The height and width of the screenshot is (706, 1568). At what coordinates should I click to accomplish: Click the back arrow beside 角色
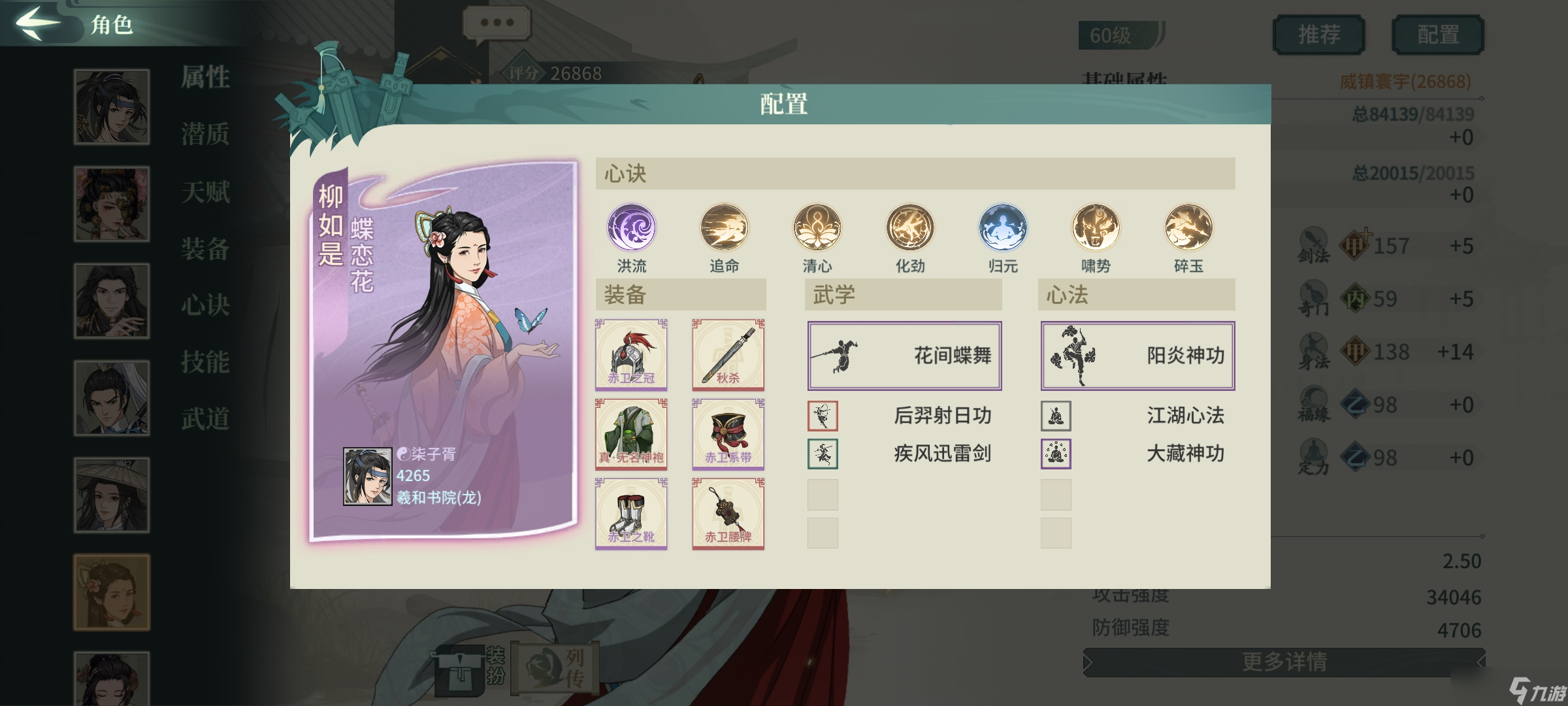[x=38, y=23]
